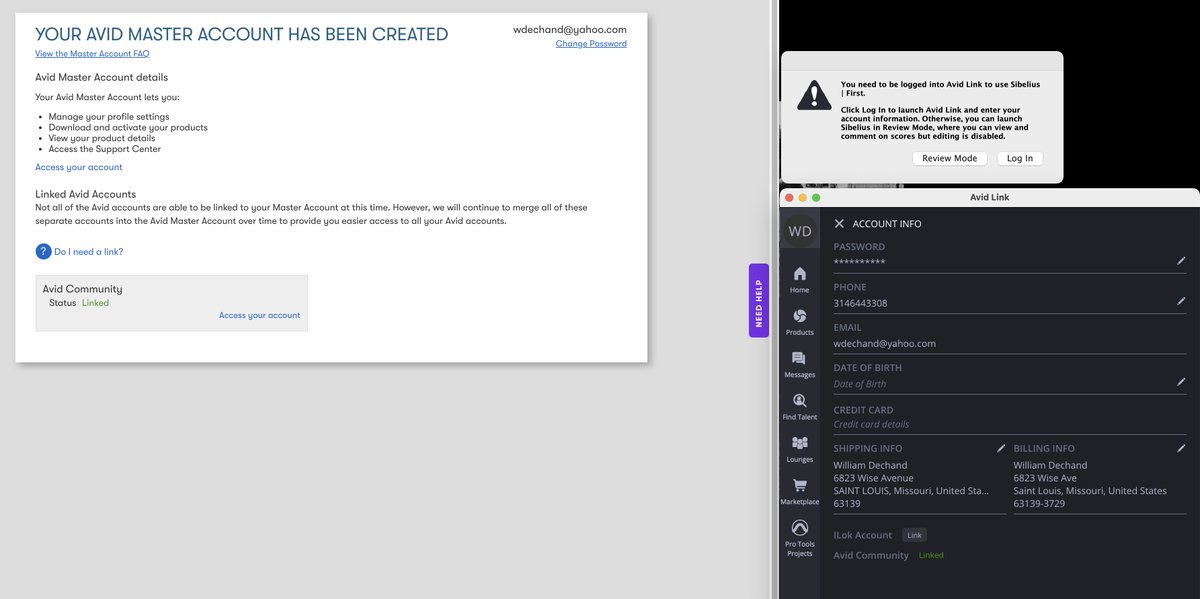The image size is (1200, 599).
Task: Open Lounges in Avid Link sidebar
Action: pos(799,449)
